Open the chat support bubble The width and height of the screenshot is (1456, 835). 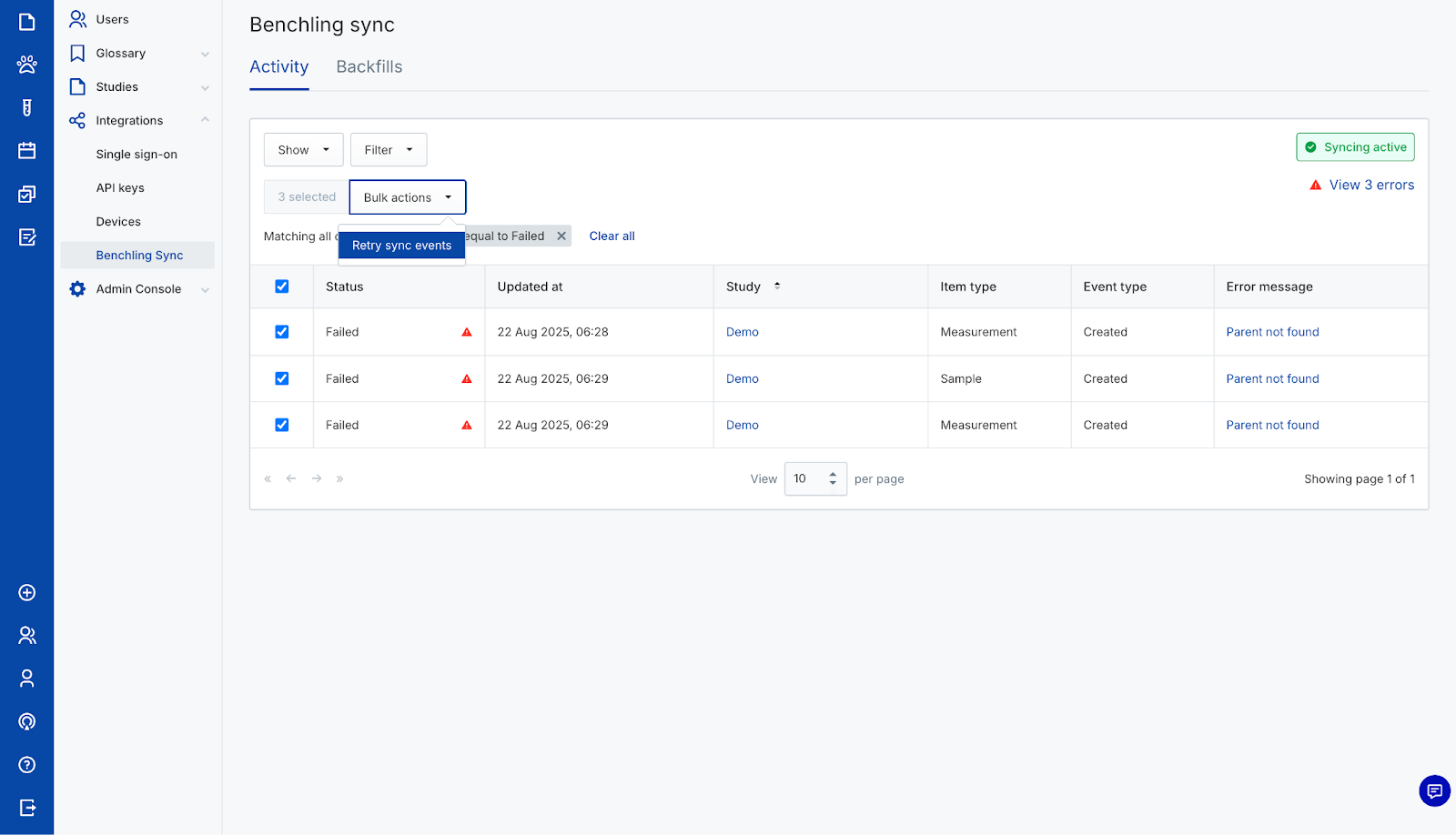click(x=1434, y=790)
